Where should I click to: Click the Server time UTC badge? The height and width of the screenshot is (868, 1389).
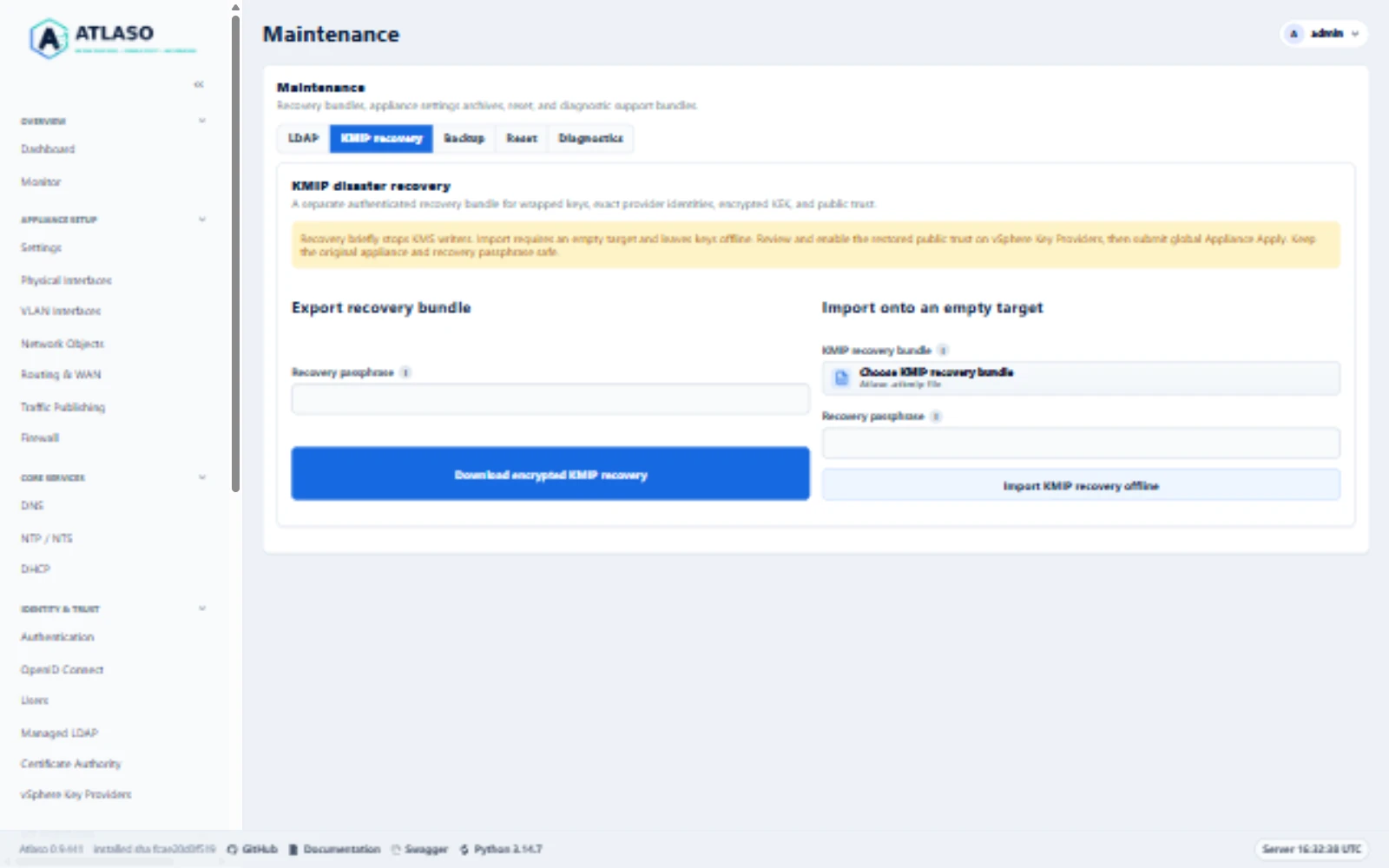[1311, 849]
